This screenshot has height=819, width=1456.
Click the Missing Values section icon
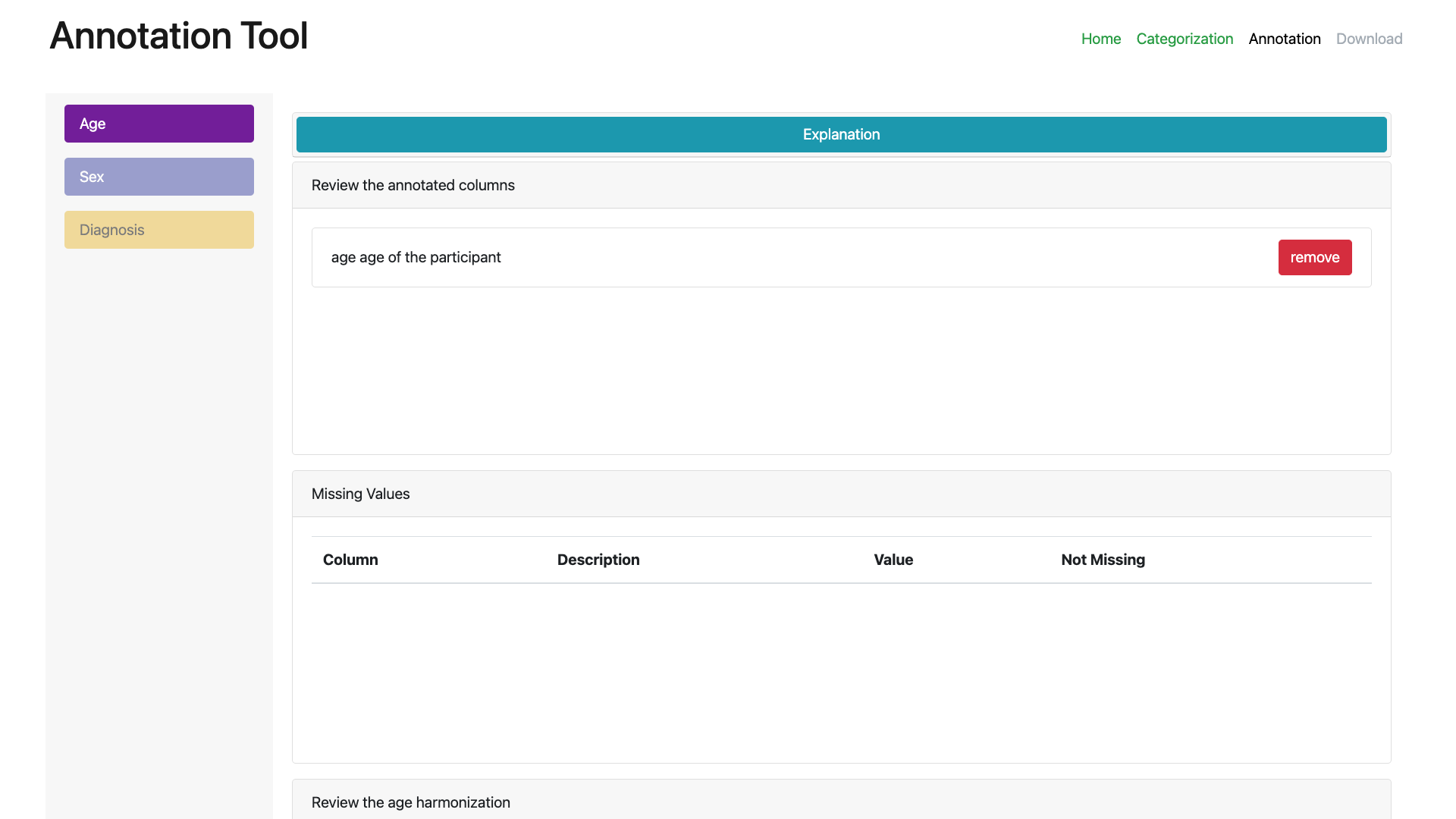[360, 493]
